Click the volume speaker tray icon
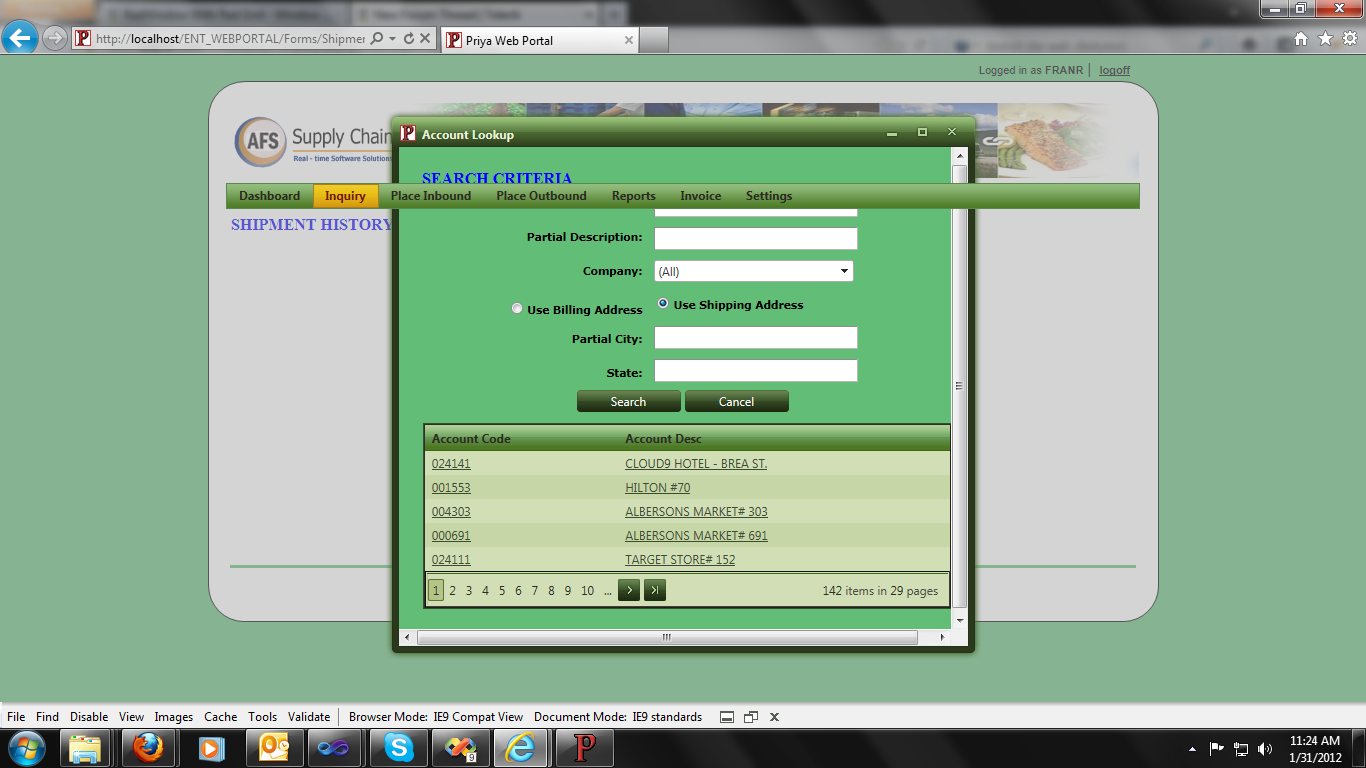Viewport: 1366px width, 768px height. [1265, 748]
